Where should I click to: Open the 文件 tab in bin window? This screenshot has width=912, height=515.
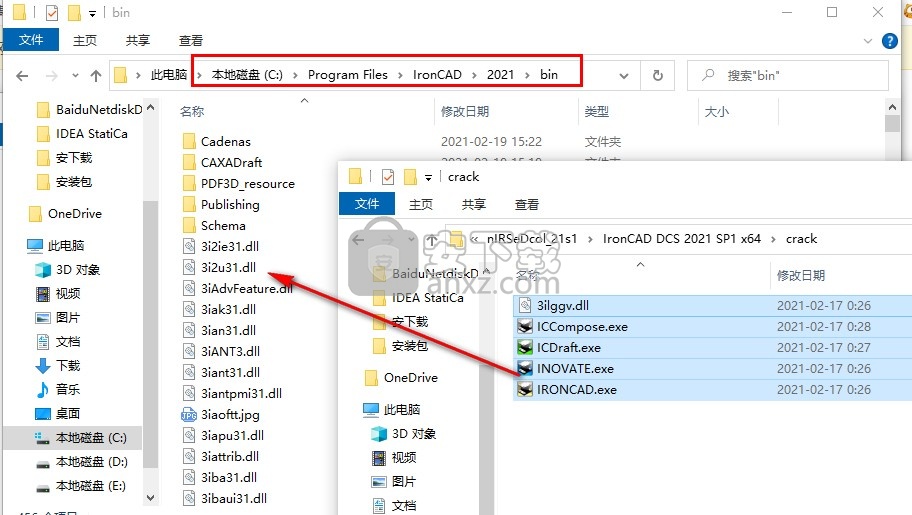pos(31,40)
